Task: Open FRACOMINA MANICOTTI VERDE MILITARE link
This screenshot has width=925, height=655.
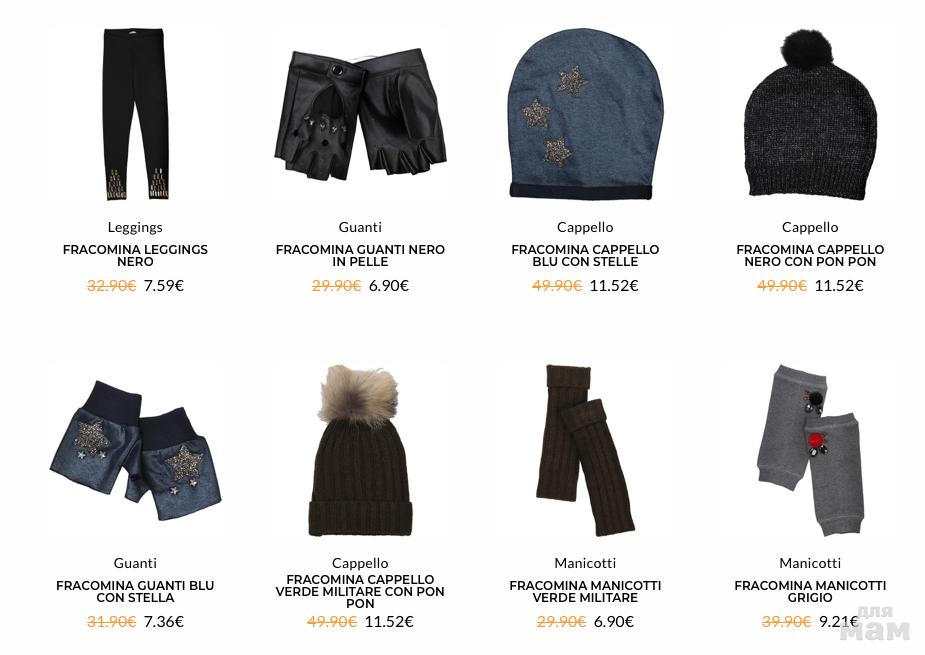Action: click(x=585, y=592)
